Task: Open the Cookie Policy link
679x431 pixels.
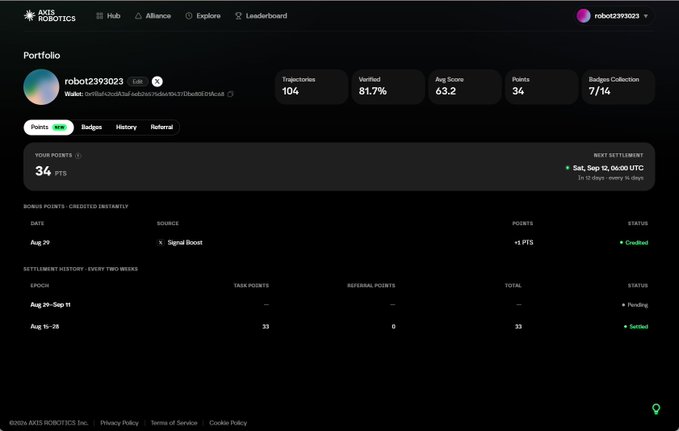Action: tap(228, 423)
